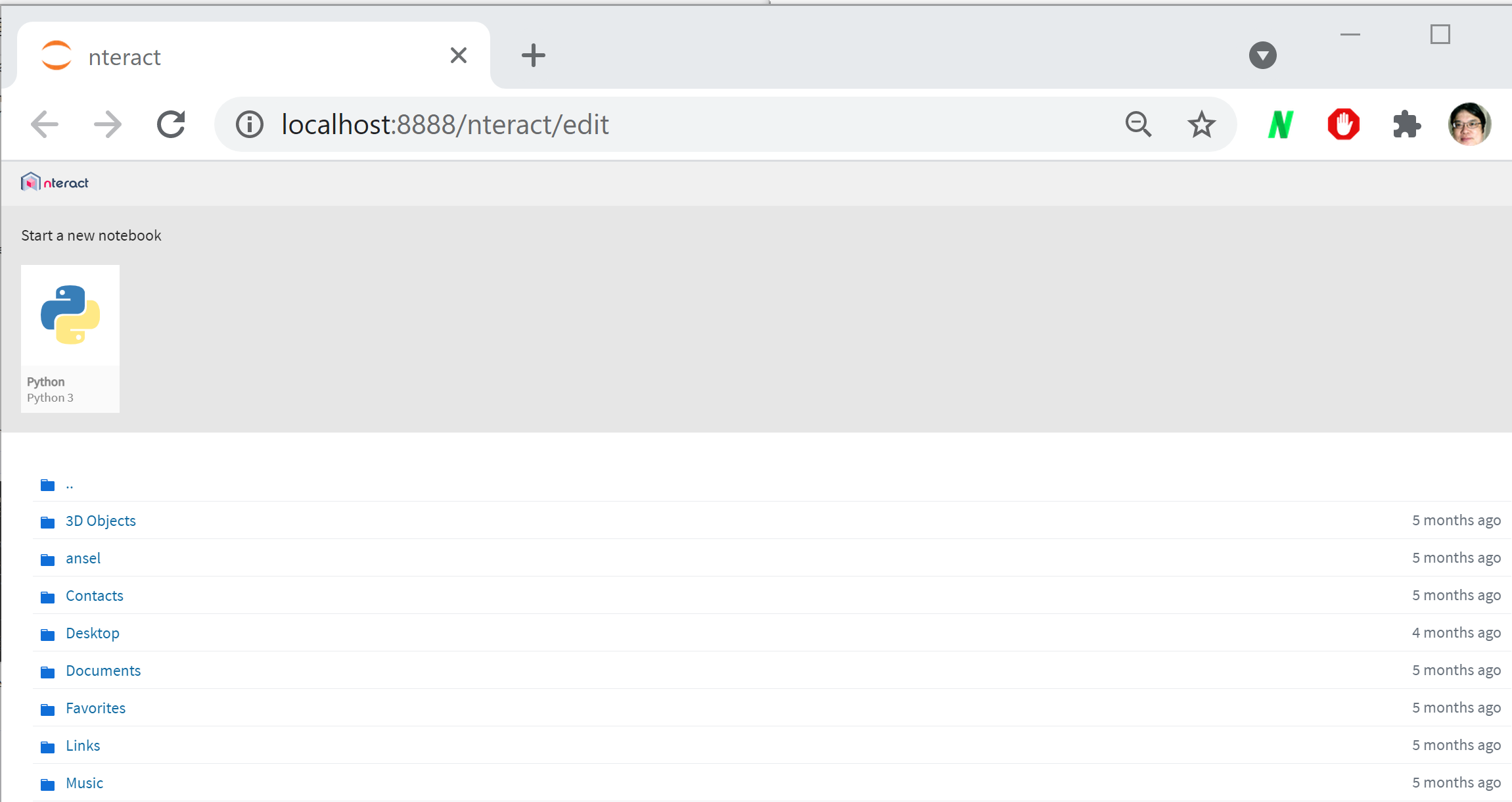Bookmark this page with the star icon
This screenshot has height=802, width=1512.
pos(1201,124)
